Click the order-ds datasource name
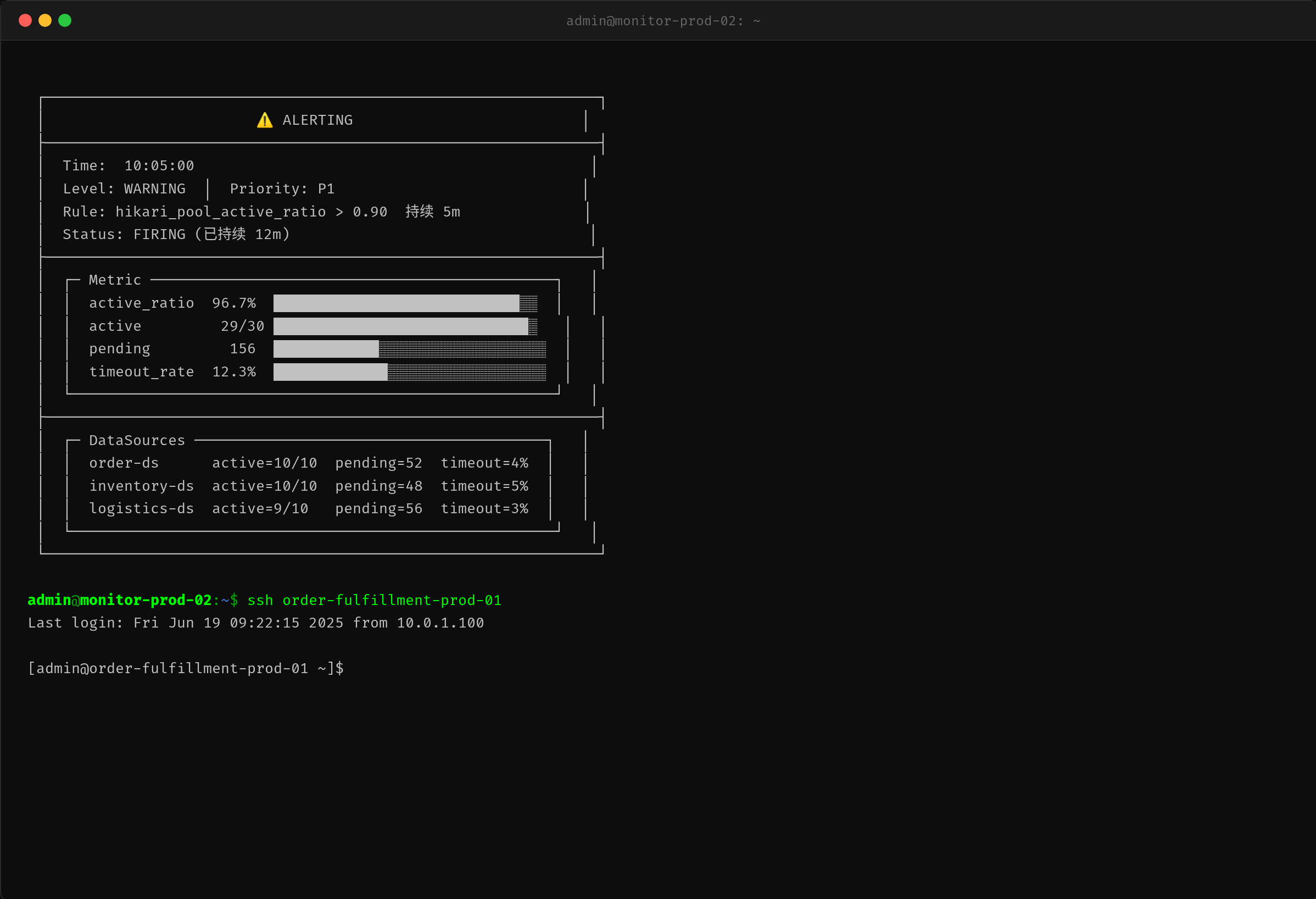The height and width of the screenshot is (899, 1316). tap(124, 463)
